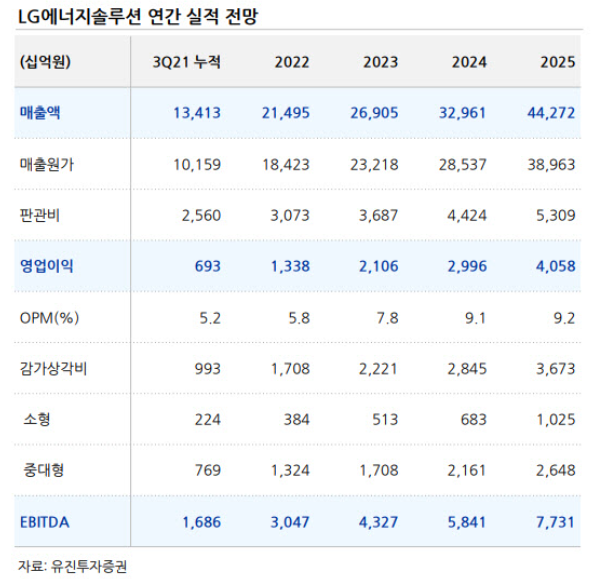The height and width of the screenshot is (579, 602).
Task: Select the '매출액' row label
Action: [x=40, y=113]
